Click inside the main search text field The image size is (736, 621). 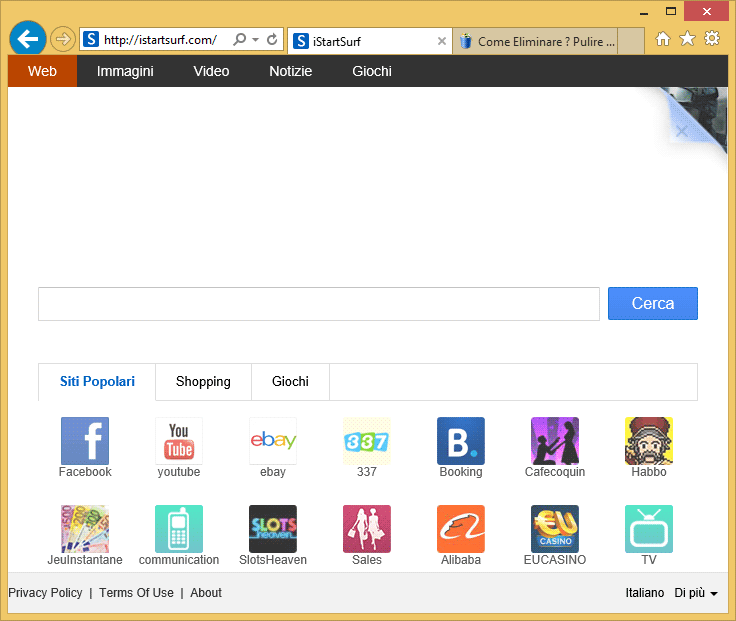tap(318, 304)
